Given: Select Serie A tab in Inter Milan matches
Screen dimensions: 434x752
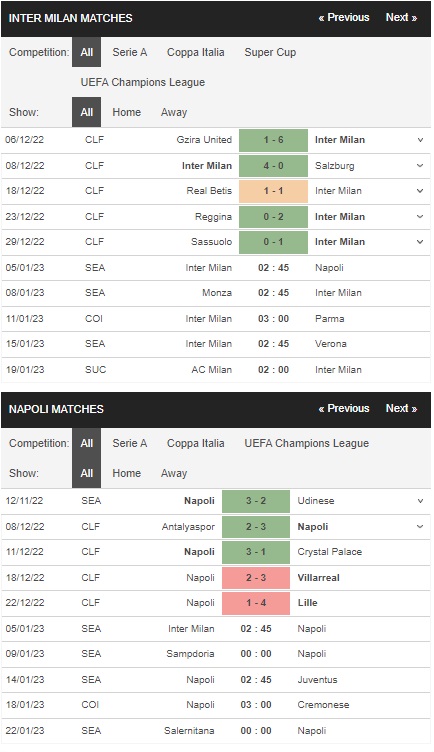Looking at the screenshot, I should (129, 52).
